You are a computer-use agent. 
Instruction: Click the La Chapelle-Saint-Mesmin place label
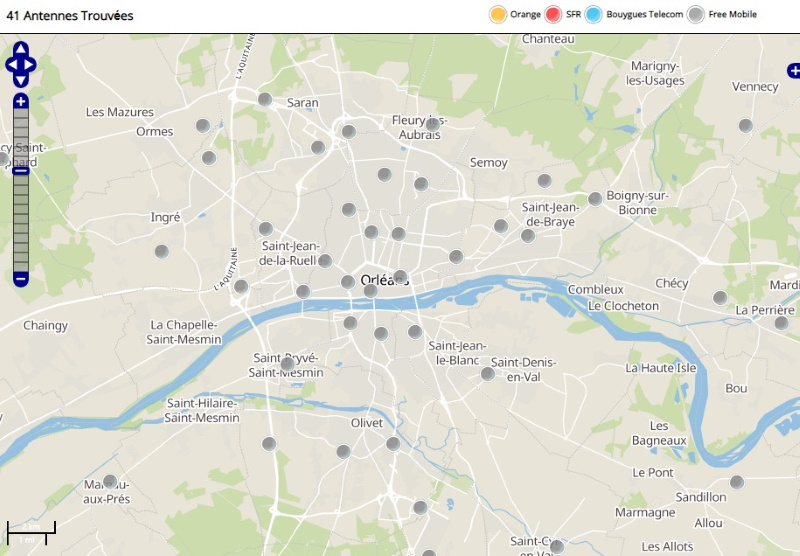coord(184,332)
